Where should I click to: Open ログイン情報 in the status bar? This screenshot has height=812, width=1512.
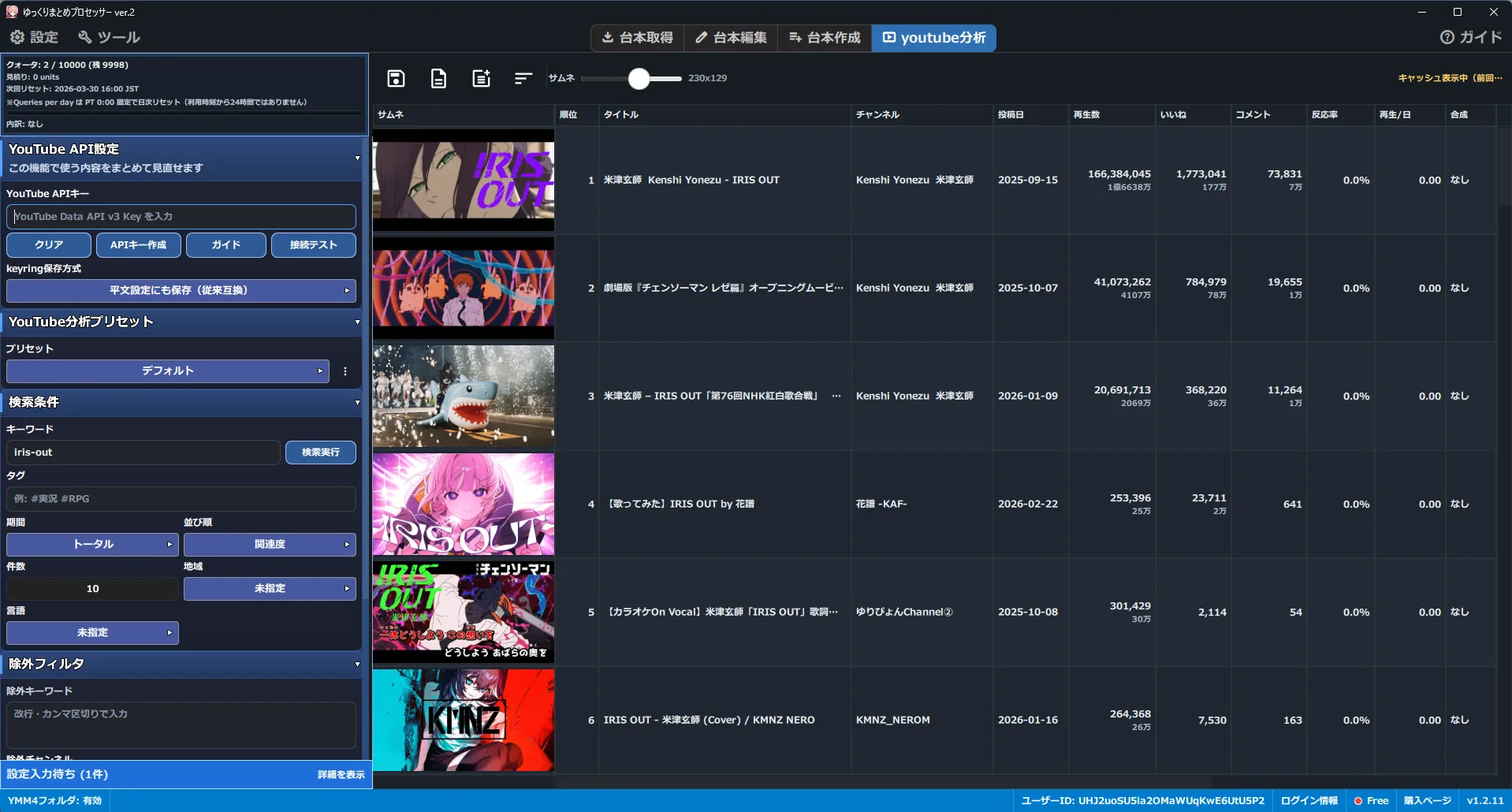point(1309,801)
